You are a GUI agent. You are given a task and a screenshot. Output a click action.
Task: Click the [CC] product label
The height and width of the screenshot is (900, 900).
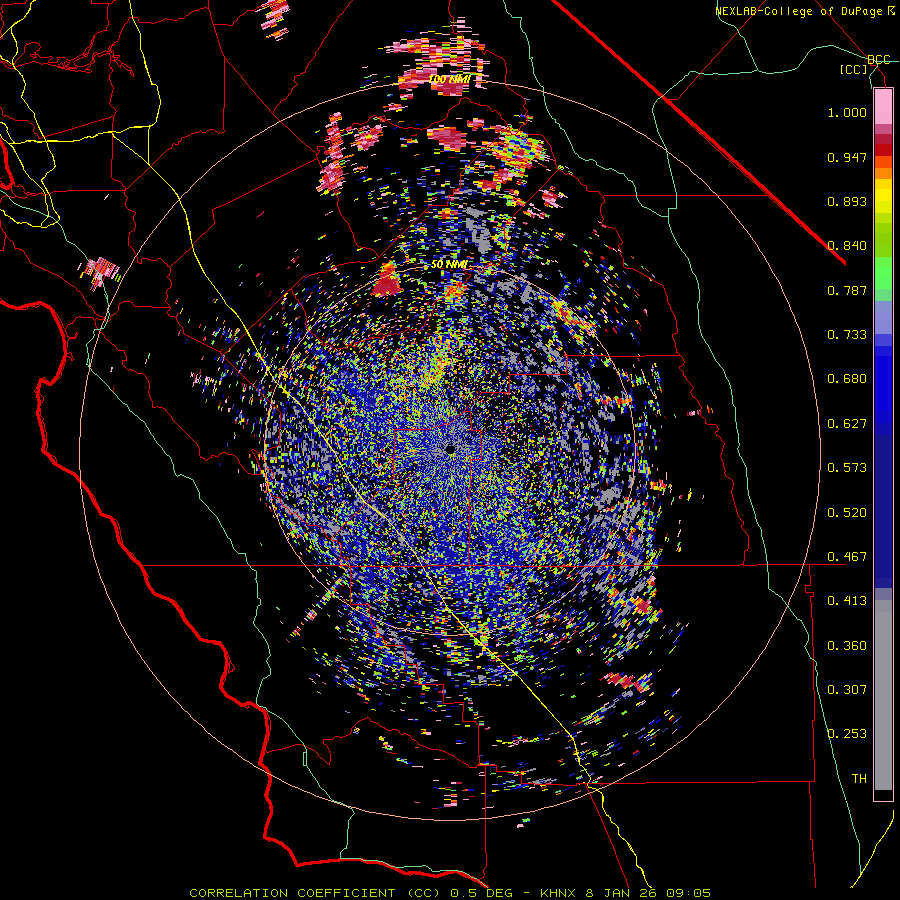click(x=854, y=69)
